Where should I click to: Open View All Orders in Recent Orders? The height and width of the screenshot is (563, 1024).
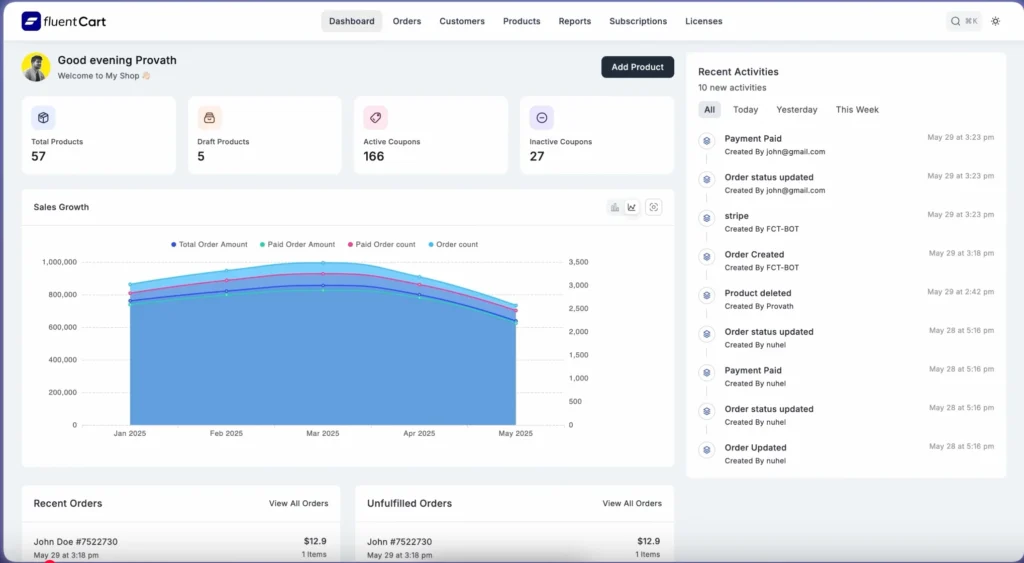click(298, 503)
